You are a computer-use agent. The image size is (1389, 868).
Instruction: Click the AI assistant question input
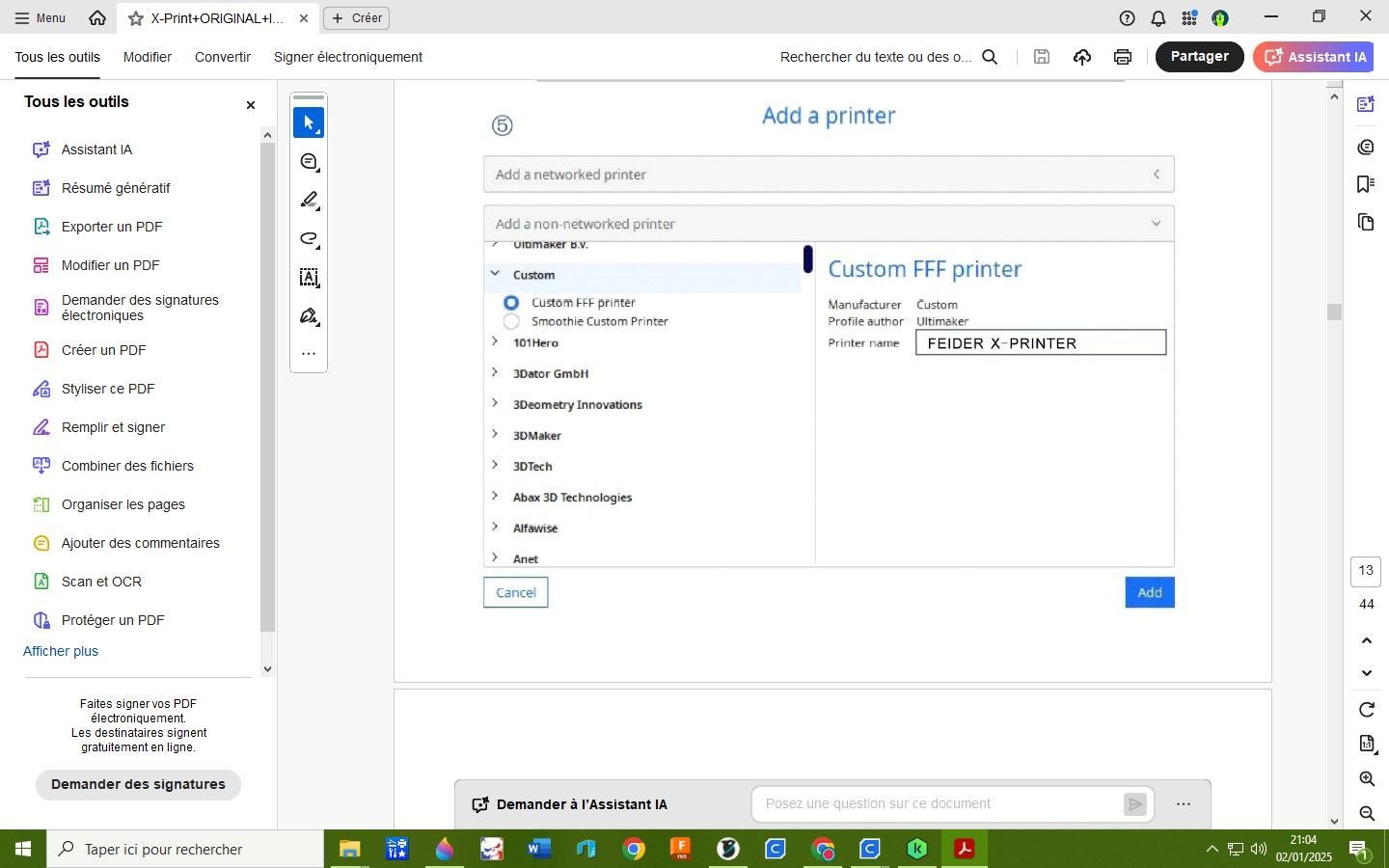(937, 803)
